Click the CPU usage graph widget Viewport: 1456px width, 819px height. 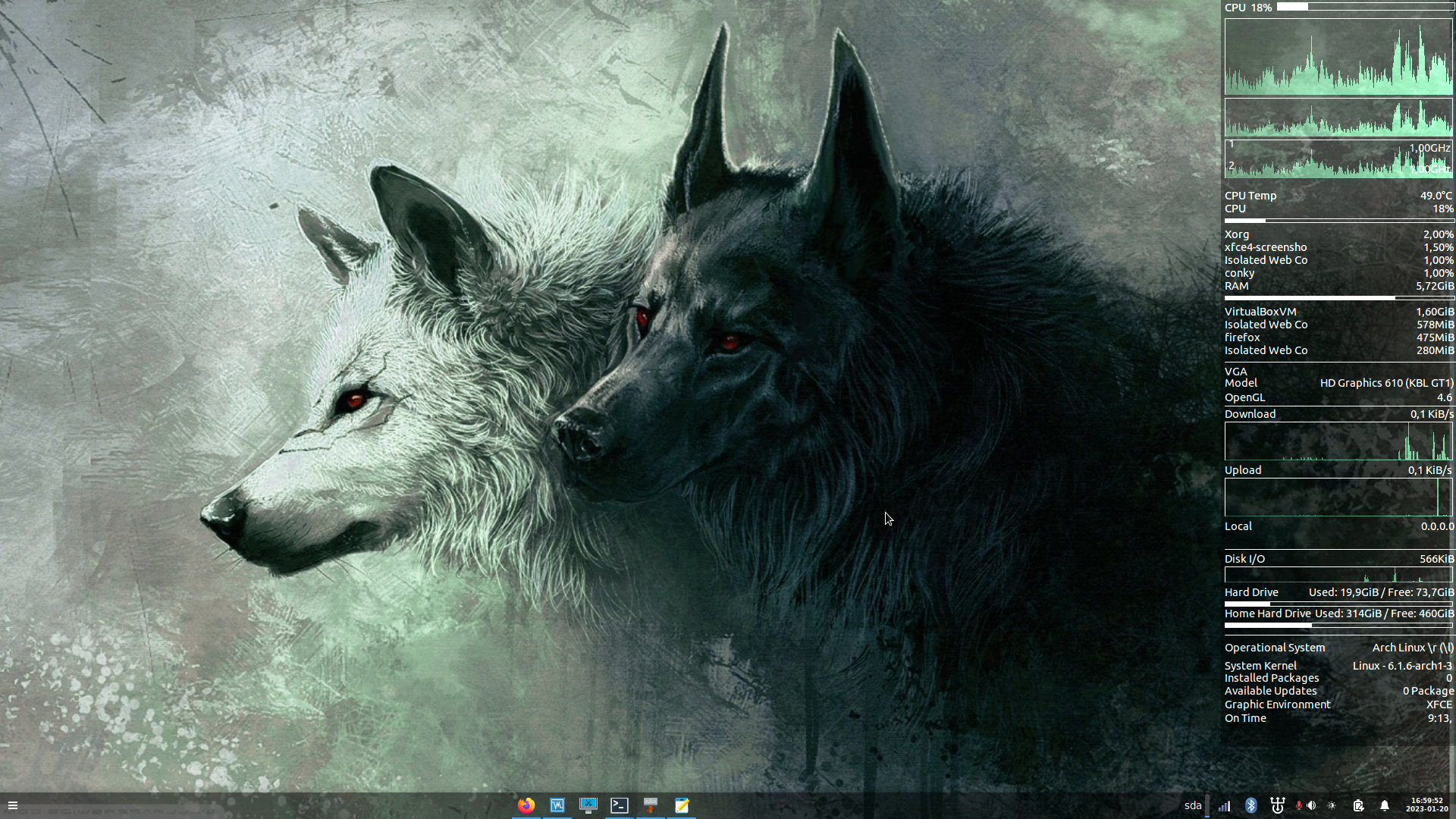[1338, 58]
